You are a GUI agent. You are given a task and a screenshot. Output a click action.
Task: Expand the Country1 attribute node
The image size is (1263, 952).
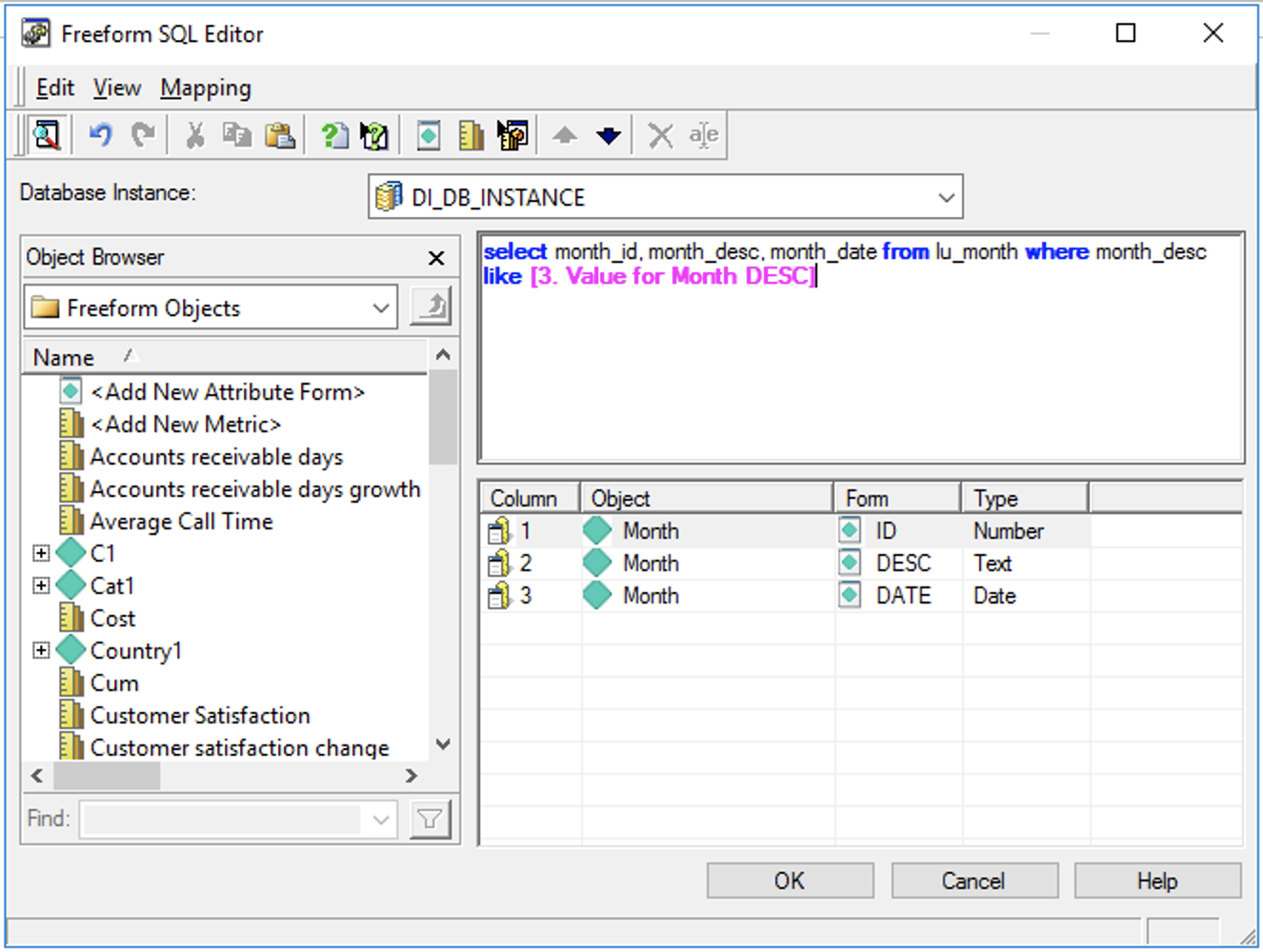(x=40, y=650)
